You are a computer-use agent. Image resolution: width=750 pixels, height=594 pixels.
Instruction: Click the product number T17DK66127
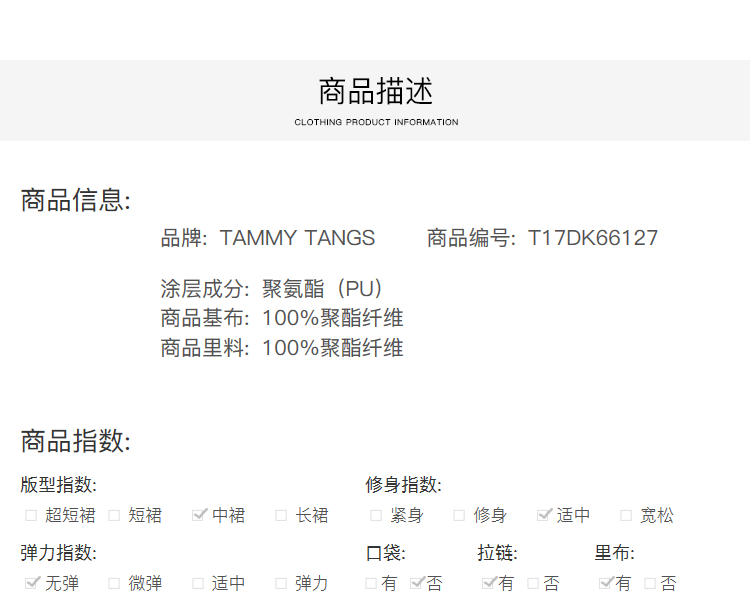coord(593,238)
